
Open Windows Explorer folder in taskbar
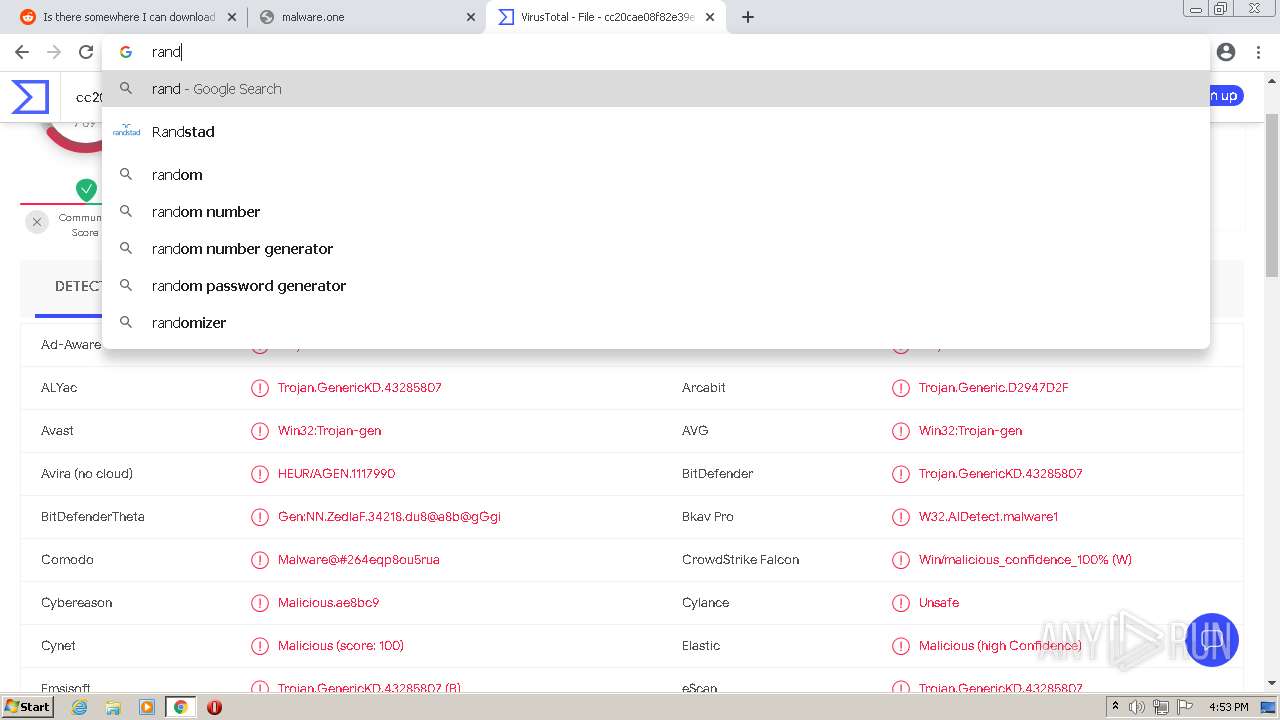click(x=113, y=707)
